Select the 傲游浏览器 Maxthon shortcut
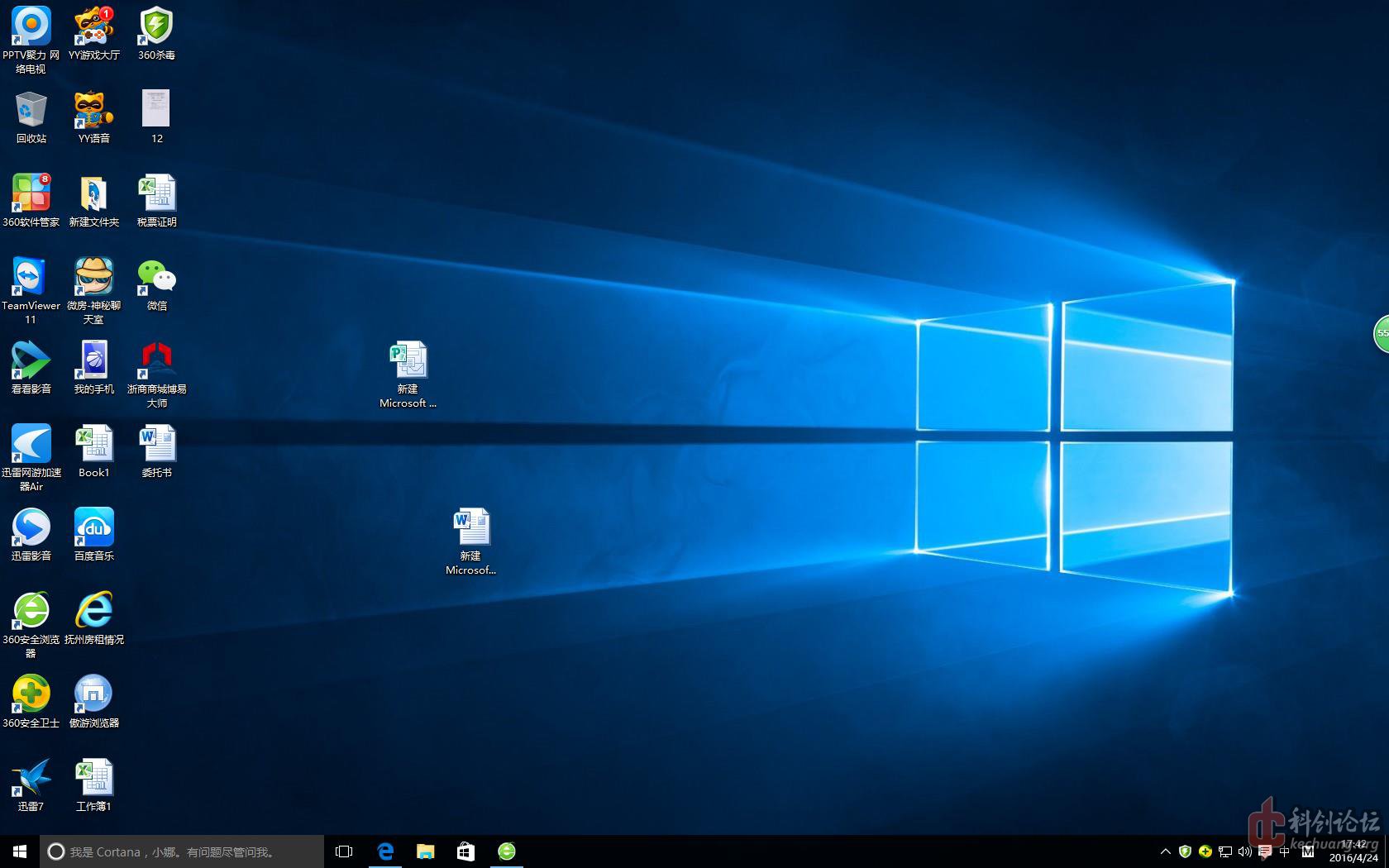 click(94, 701)
